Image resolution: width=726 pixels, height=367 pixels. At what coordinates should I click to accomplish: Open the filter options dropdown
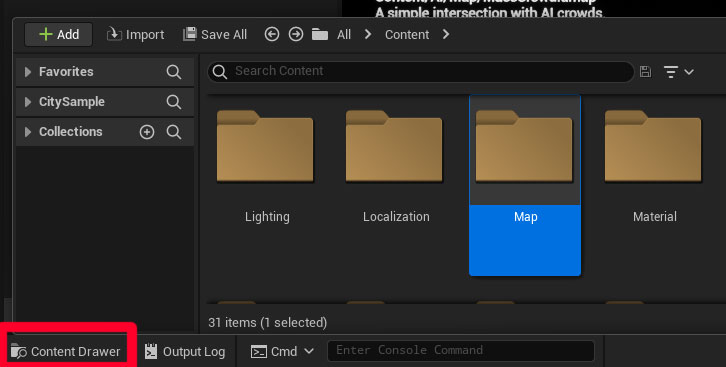click(679, 72)
